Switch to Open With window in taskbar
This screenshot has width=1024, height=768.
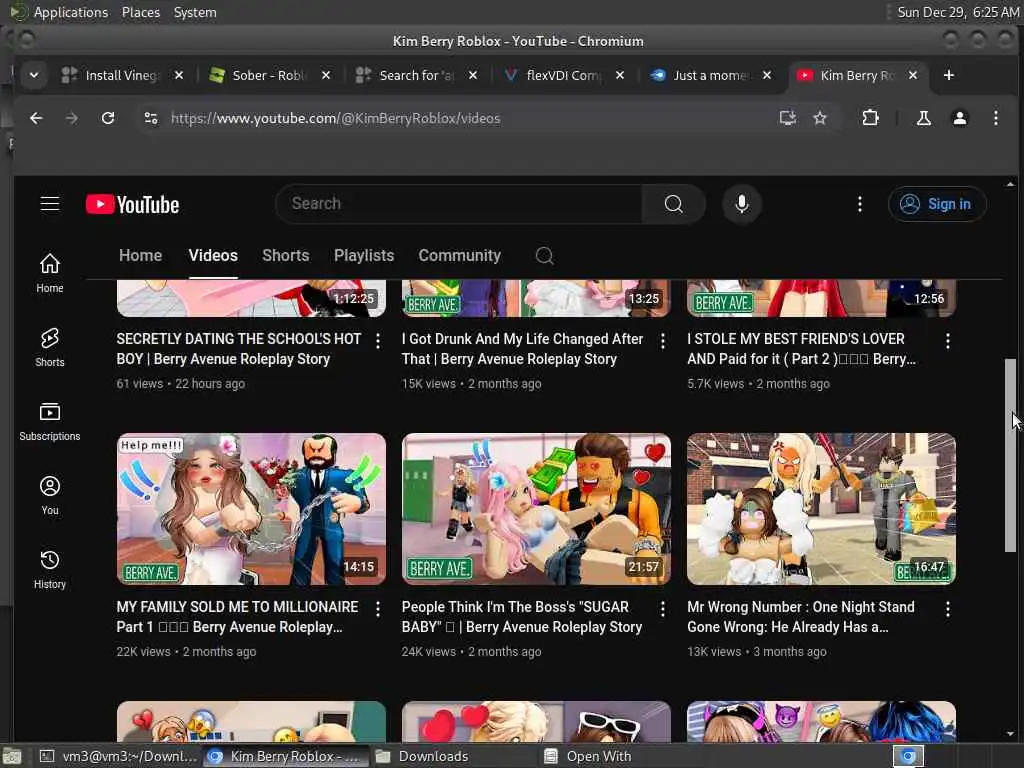click(622, 756)
